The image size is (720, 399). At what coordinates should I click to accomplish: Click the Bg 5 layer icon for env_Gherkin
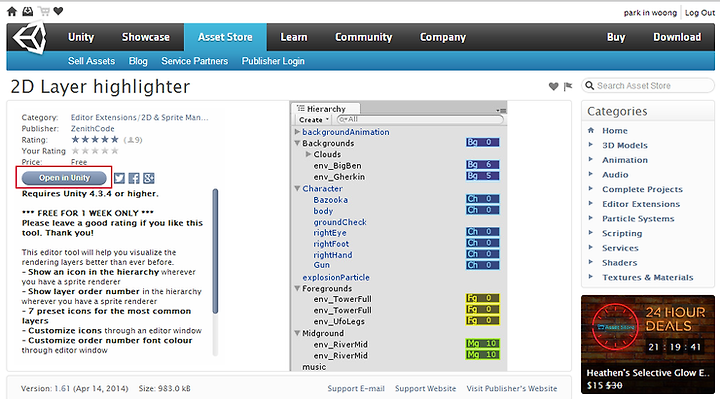[483, 176]
